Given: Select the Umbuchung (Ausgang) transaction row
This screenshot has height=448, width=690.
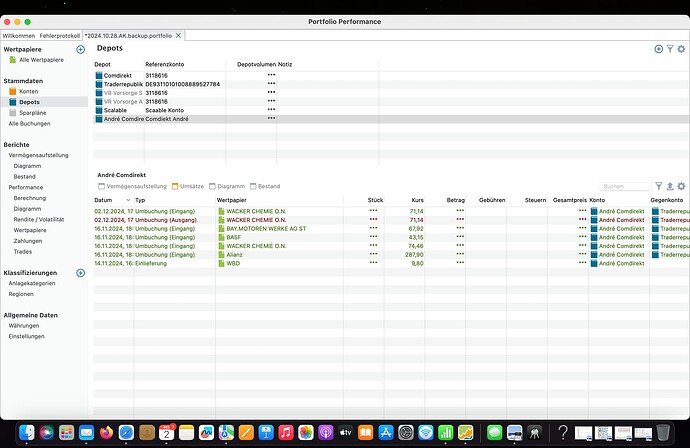Looking at the screenshot, I should coord(392,220).
